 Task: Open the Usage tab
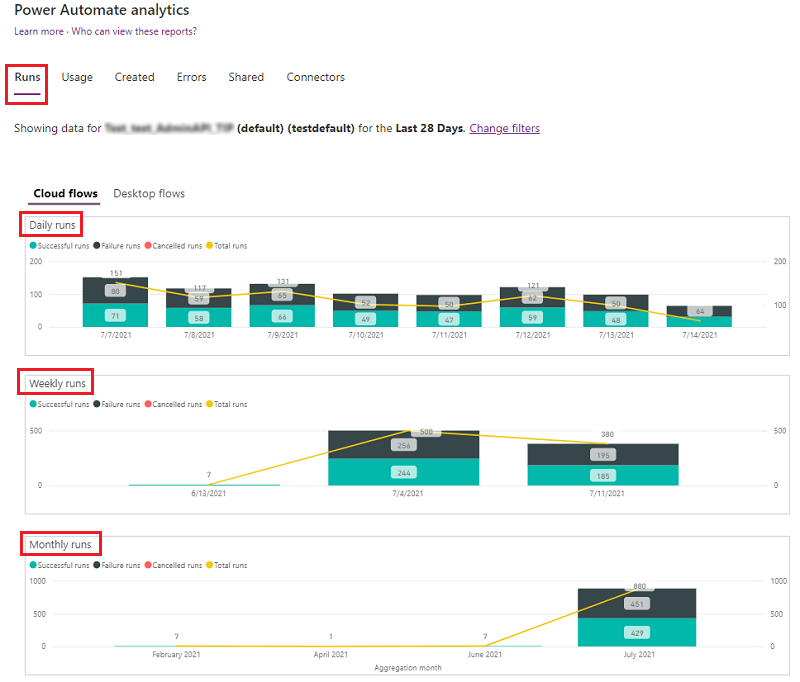point(77,77)
